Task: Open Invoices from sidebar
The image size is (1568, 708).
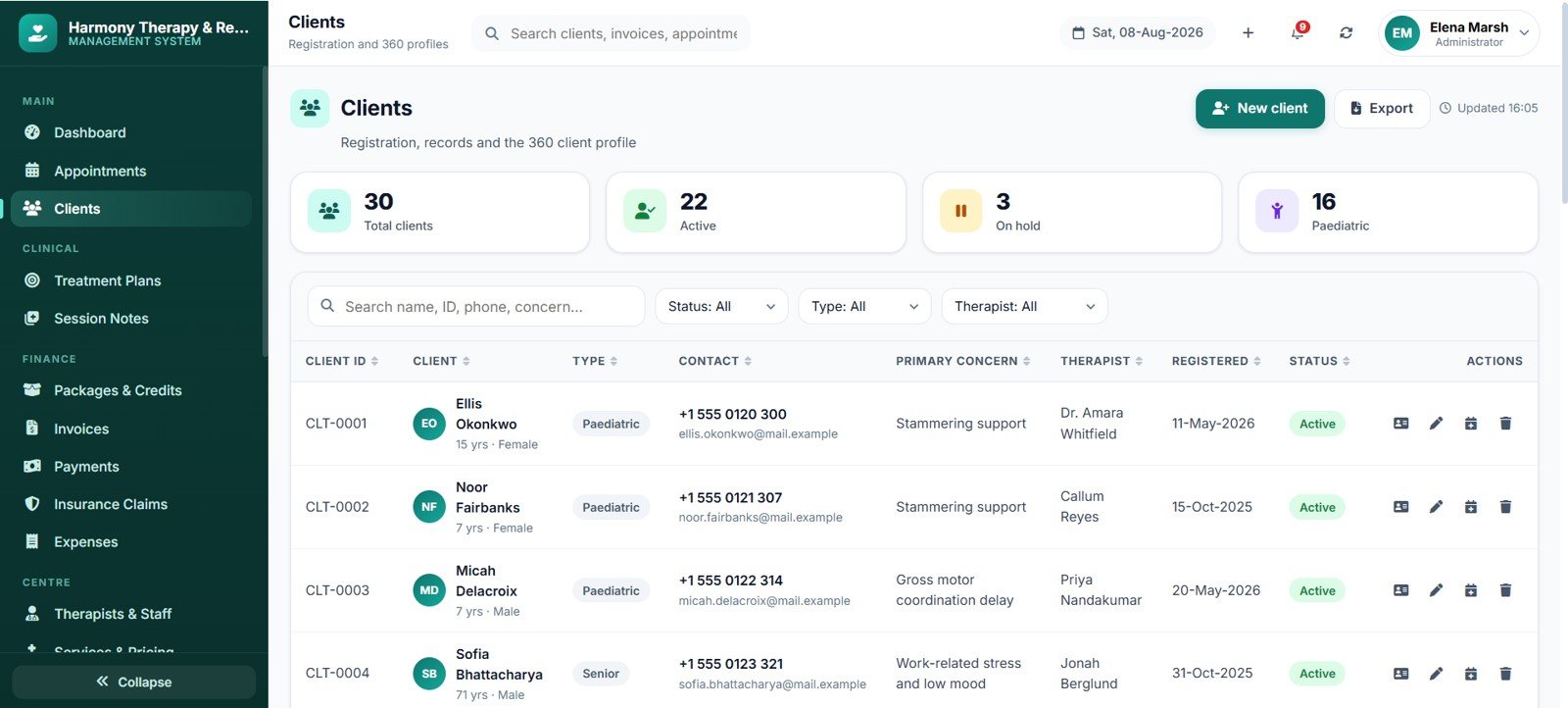Action: coord(131,429)
